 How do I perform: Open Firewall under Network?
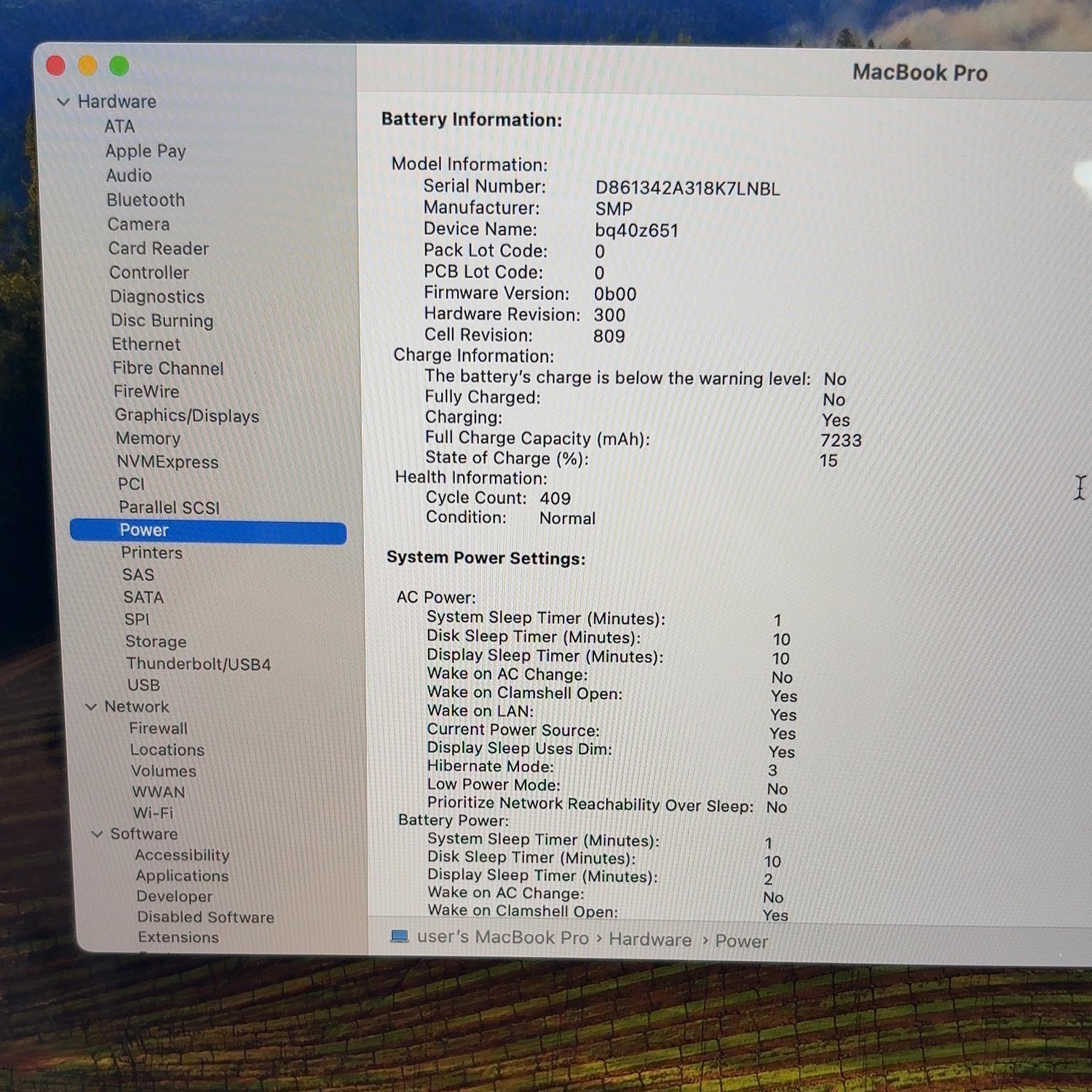(x=159, y=728)
